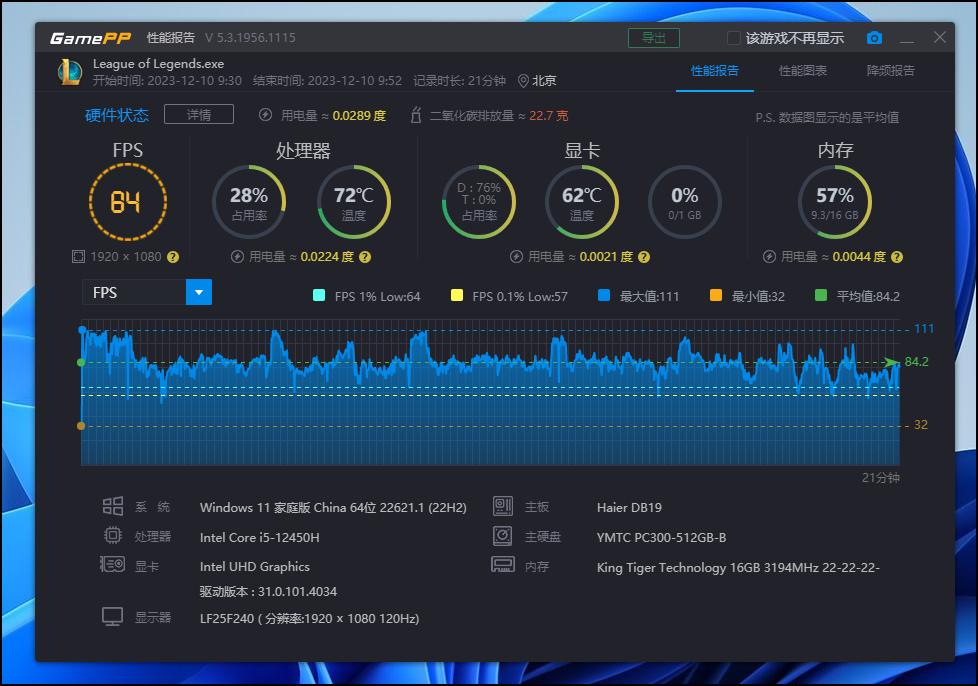Click the CPU 72℃ temperature gauge

(x=354, y=202)
